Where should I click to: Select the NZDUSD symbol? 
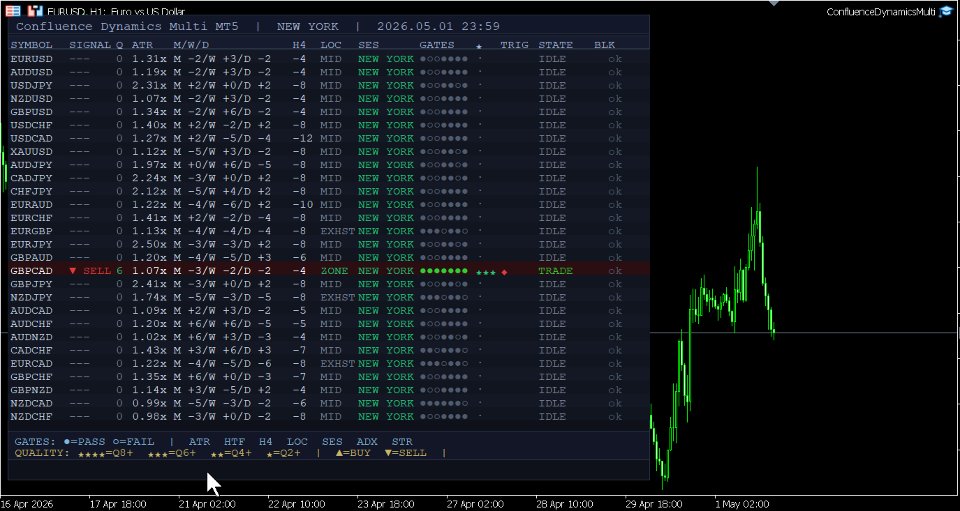coord(32,99)
